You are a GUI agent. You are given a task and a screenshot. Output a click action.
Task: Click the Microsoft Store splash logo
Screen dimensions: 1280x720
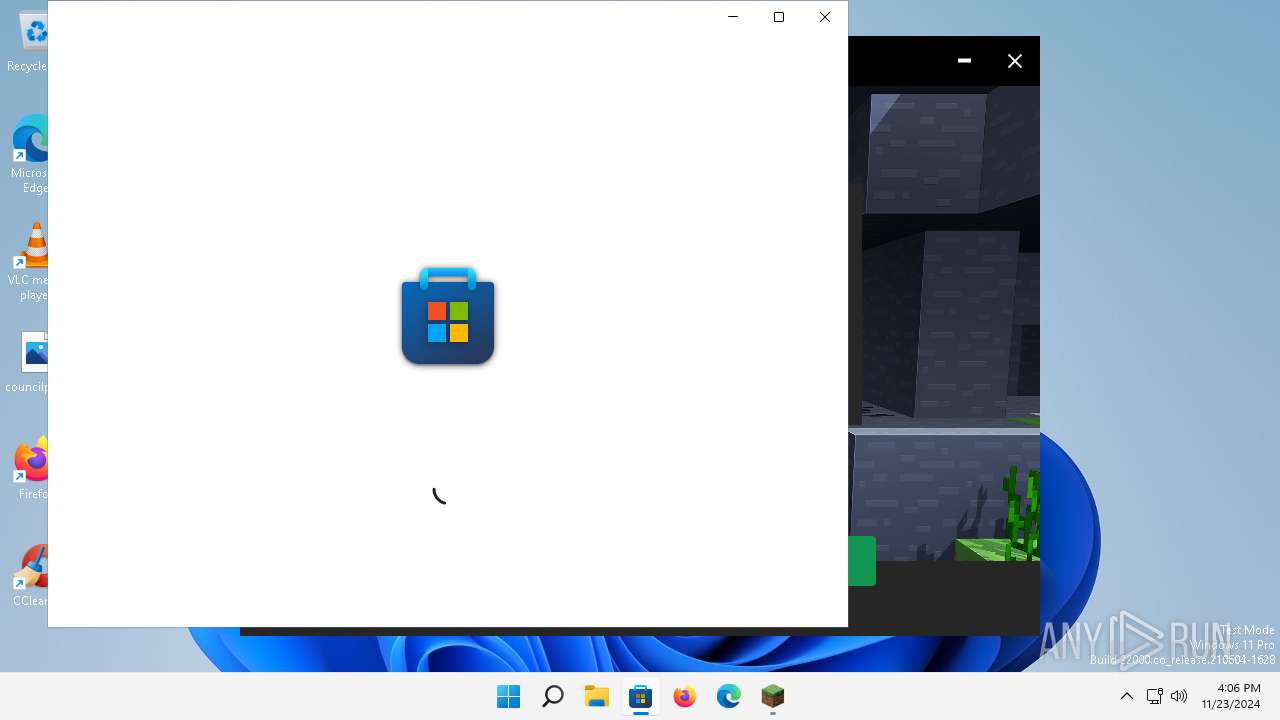click(448, 316)
